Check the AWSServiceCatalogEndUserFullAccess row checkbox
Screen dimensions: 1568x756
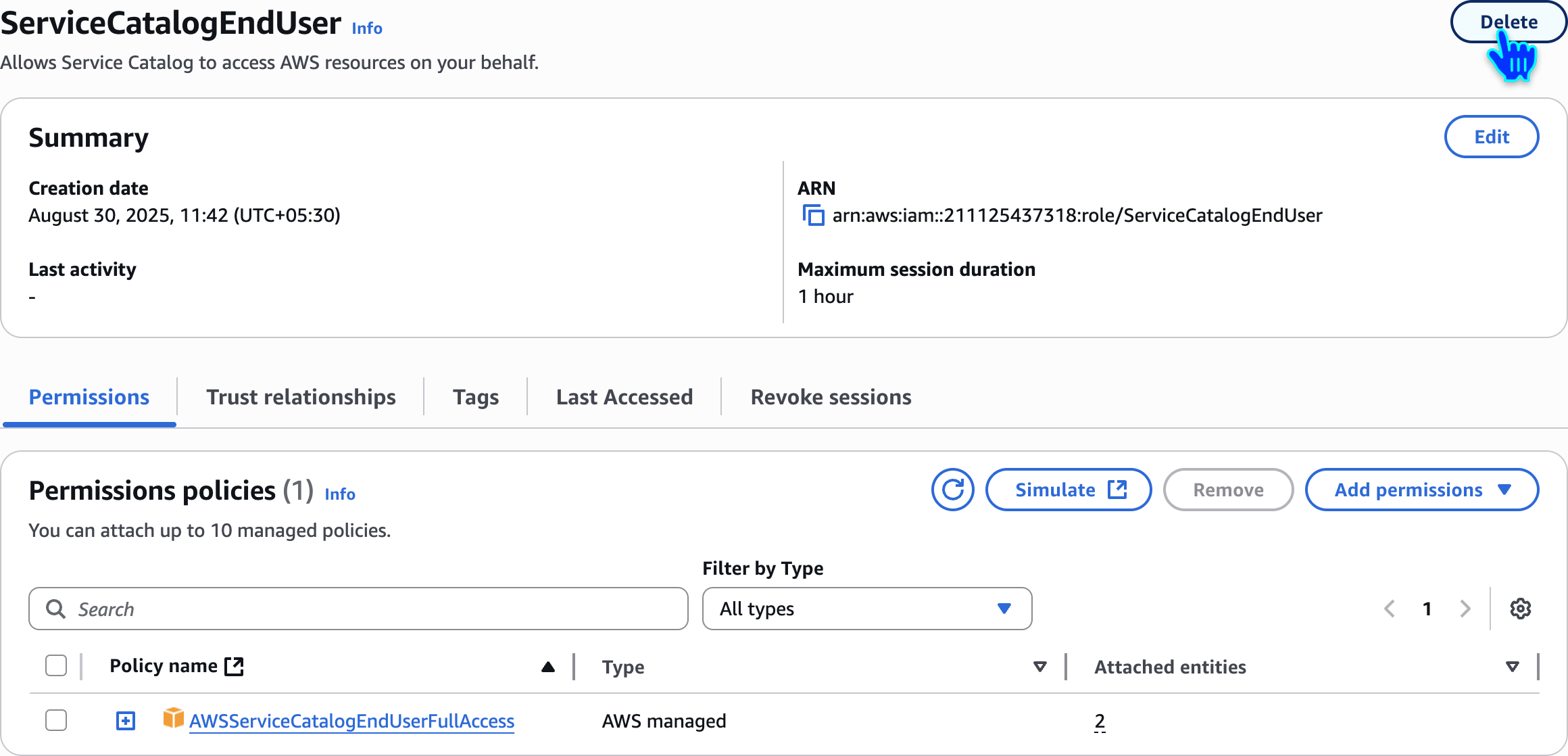(56, 720)
